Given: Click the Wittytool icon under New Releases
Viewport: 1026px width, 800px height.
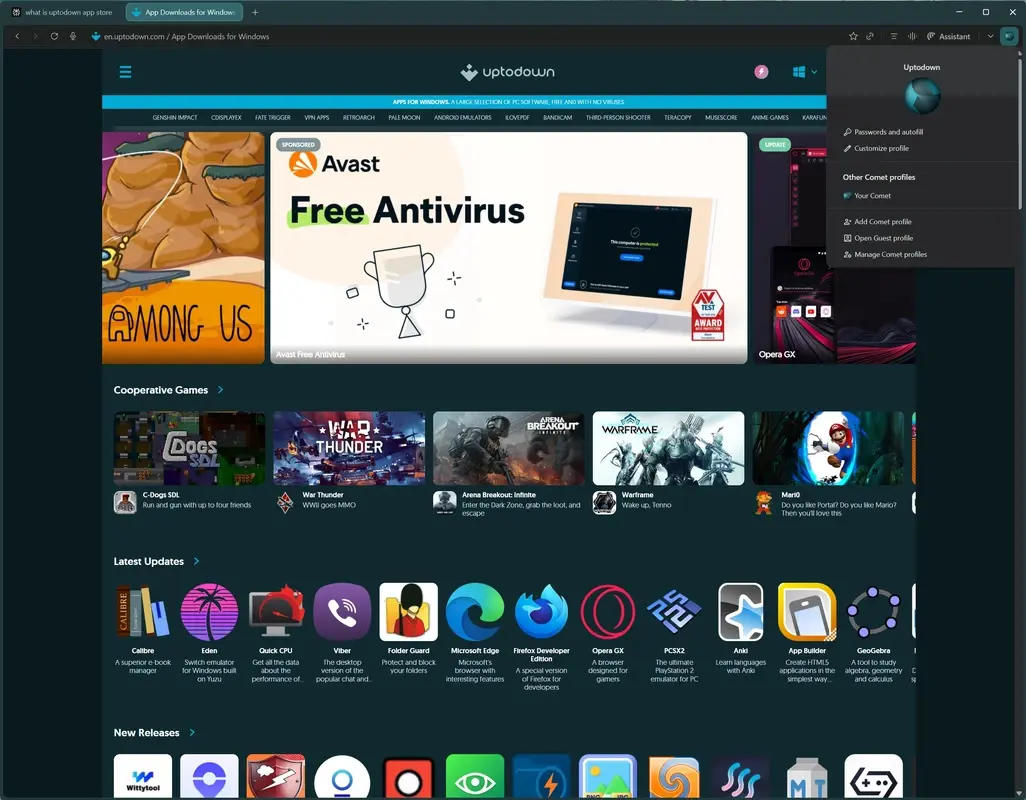Looking at the screenshot, I should [141, 775].
